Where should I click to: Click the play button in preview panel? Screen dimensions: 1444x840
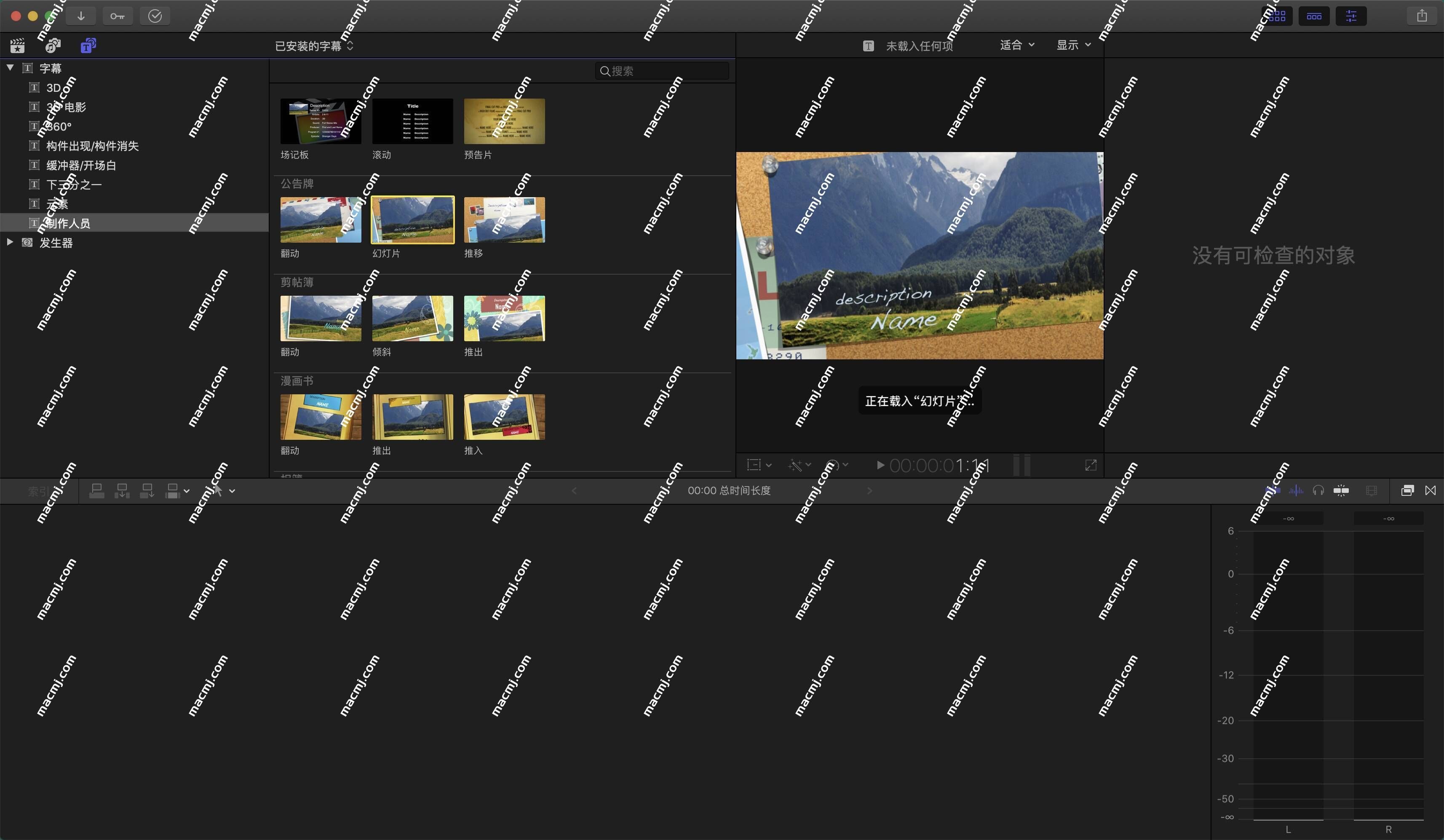[877, 464]
